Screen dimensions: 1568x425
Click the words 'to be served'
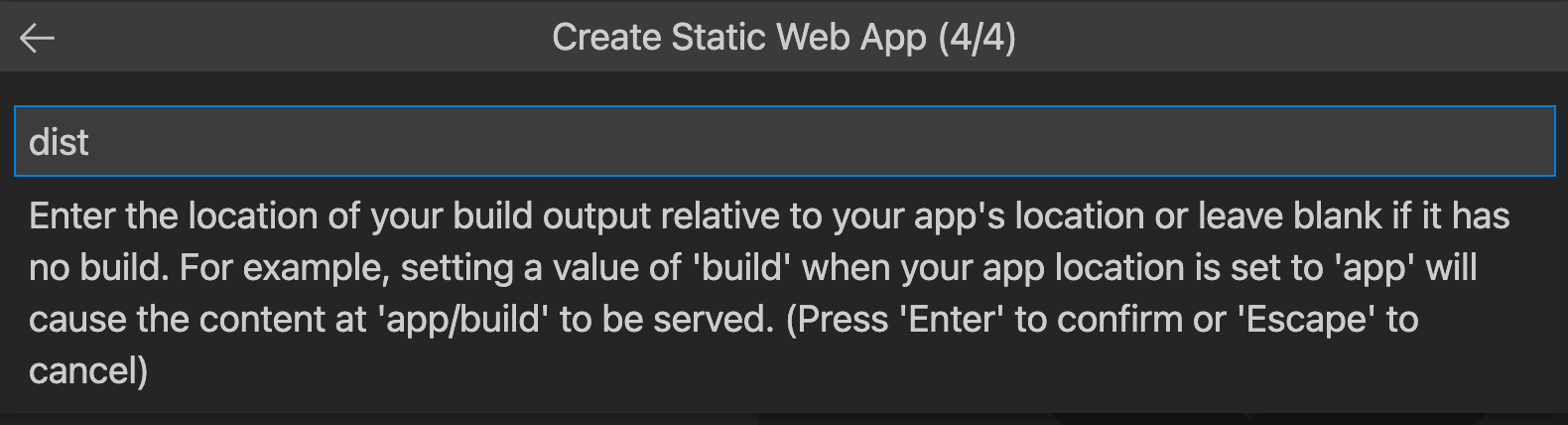pos(666,319)
